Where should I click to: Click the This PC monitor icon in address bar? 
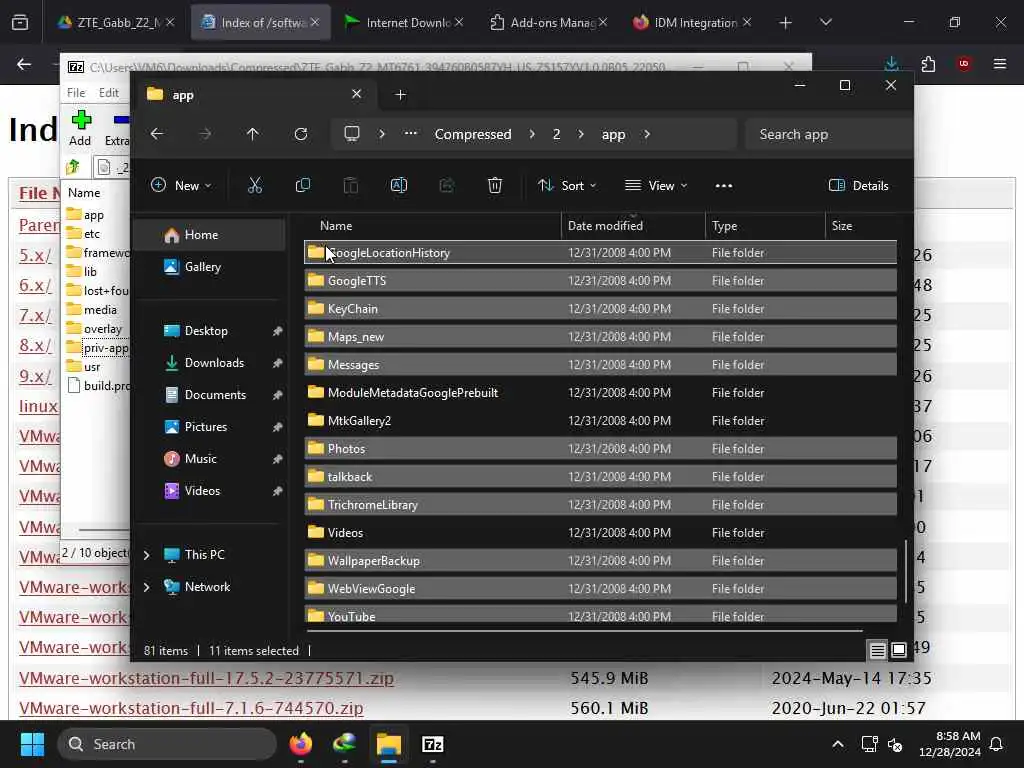coord(352,134)
